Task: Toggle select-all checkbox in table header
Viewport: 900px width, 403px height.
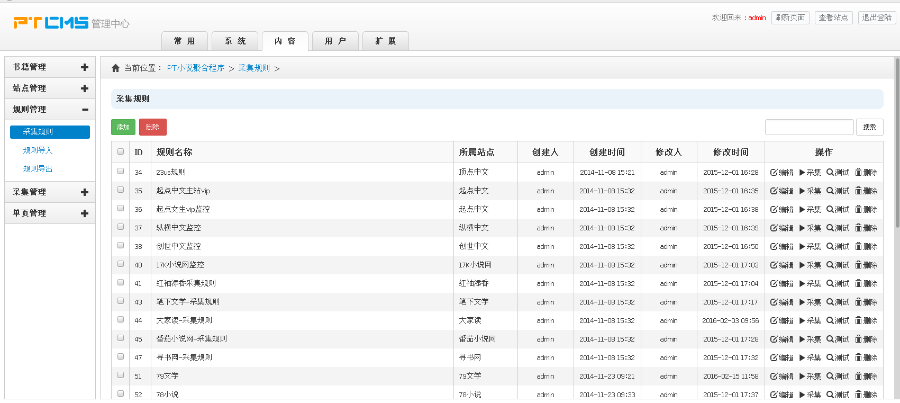Action: click(x=121, y=152)
